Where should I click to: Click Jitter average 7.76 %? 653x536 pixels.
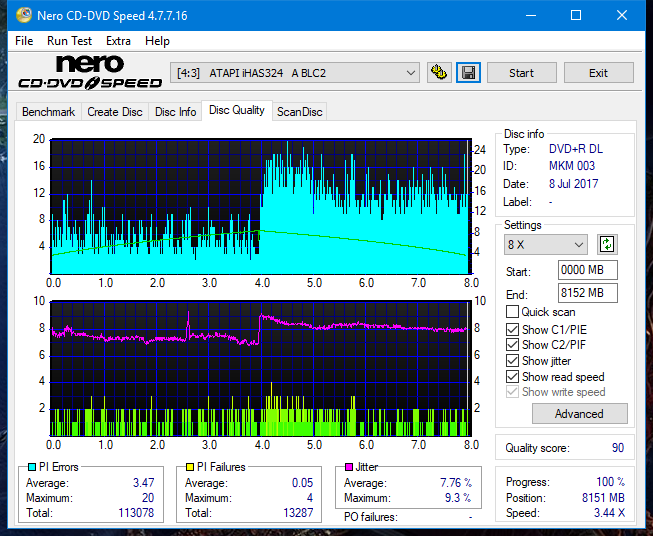(x=456, y=483)
